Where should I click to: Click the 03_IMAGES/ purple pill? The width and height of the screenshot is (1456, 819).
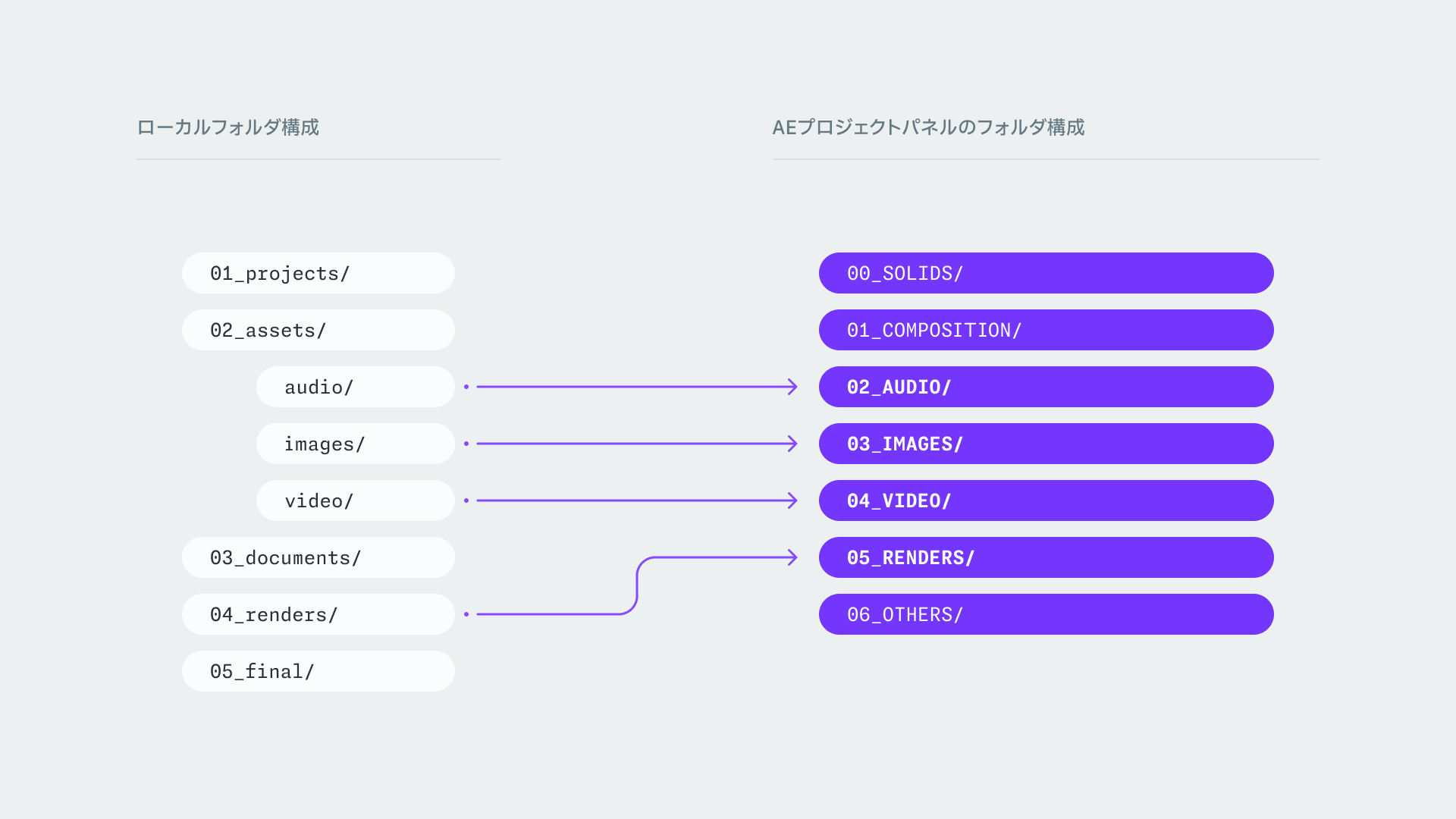click(x=1046, y=444)
